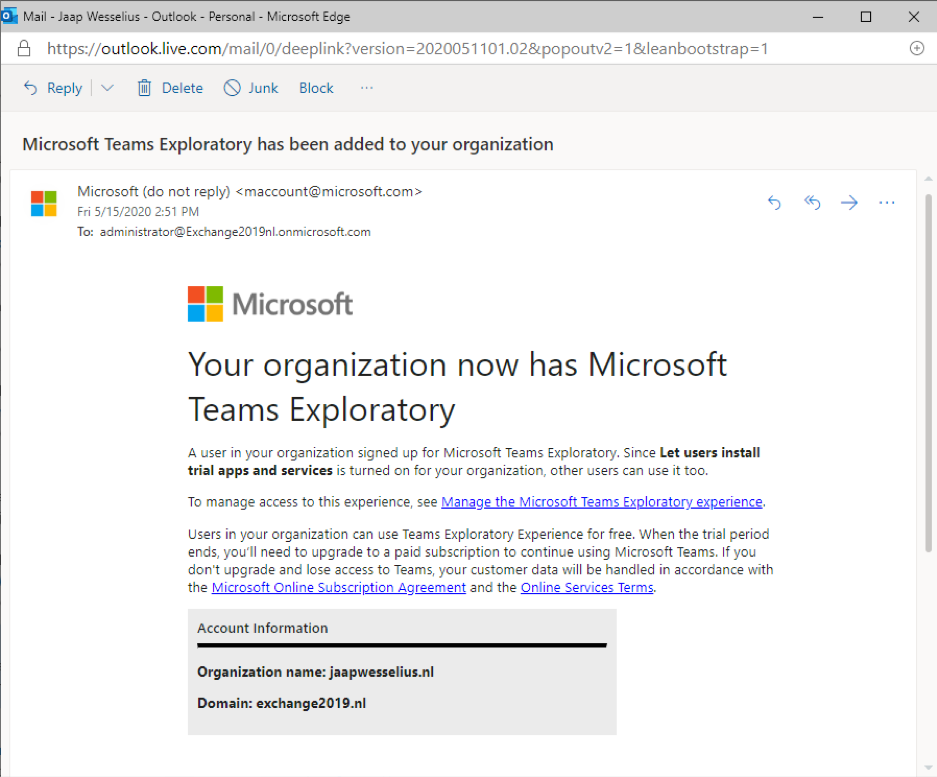Open the Reply dropdown chevron
The width and height of the screenshot is (937, 777).
coord(107,87)
